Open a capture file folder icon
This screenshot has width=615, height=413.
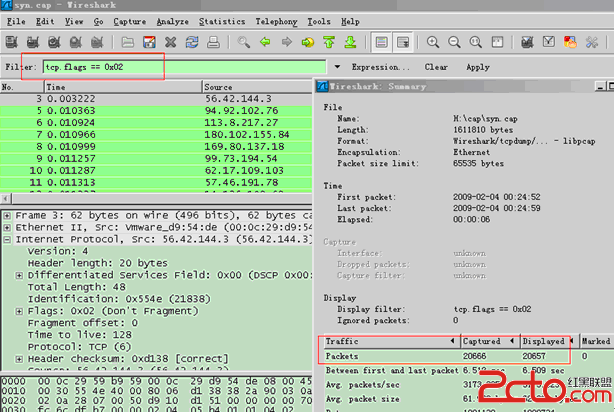pyautogui.click(x=127, y=42)
